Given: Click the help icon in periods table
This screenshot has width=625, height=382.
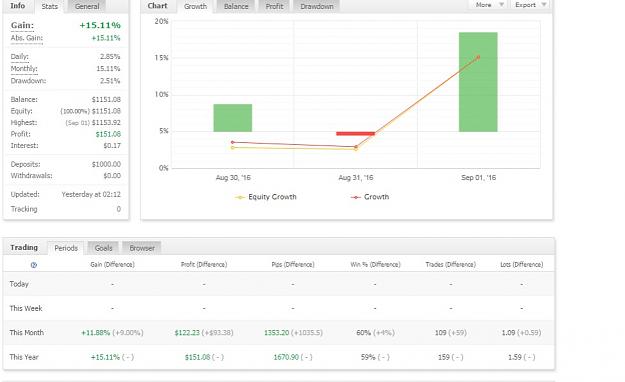Looking at the screenshot, I should [x=33, y=265].
